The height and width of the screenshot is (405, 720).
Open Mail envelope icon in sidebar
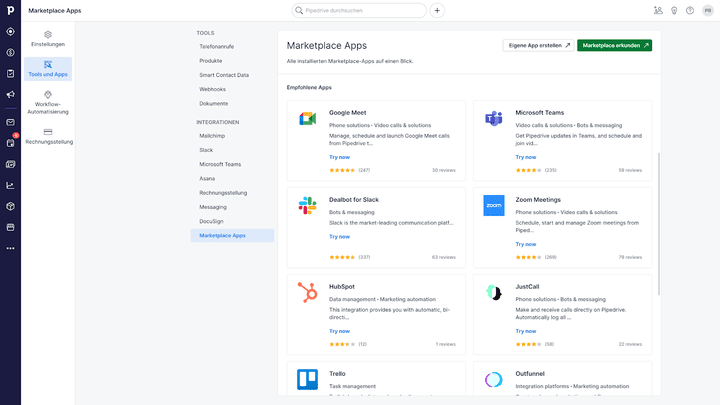pos(10,123)
